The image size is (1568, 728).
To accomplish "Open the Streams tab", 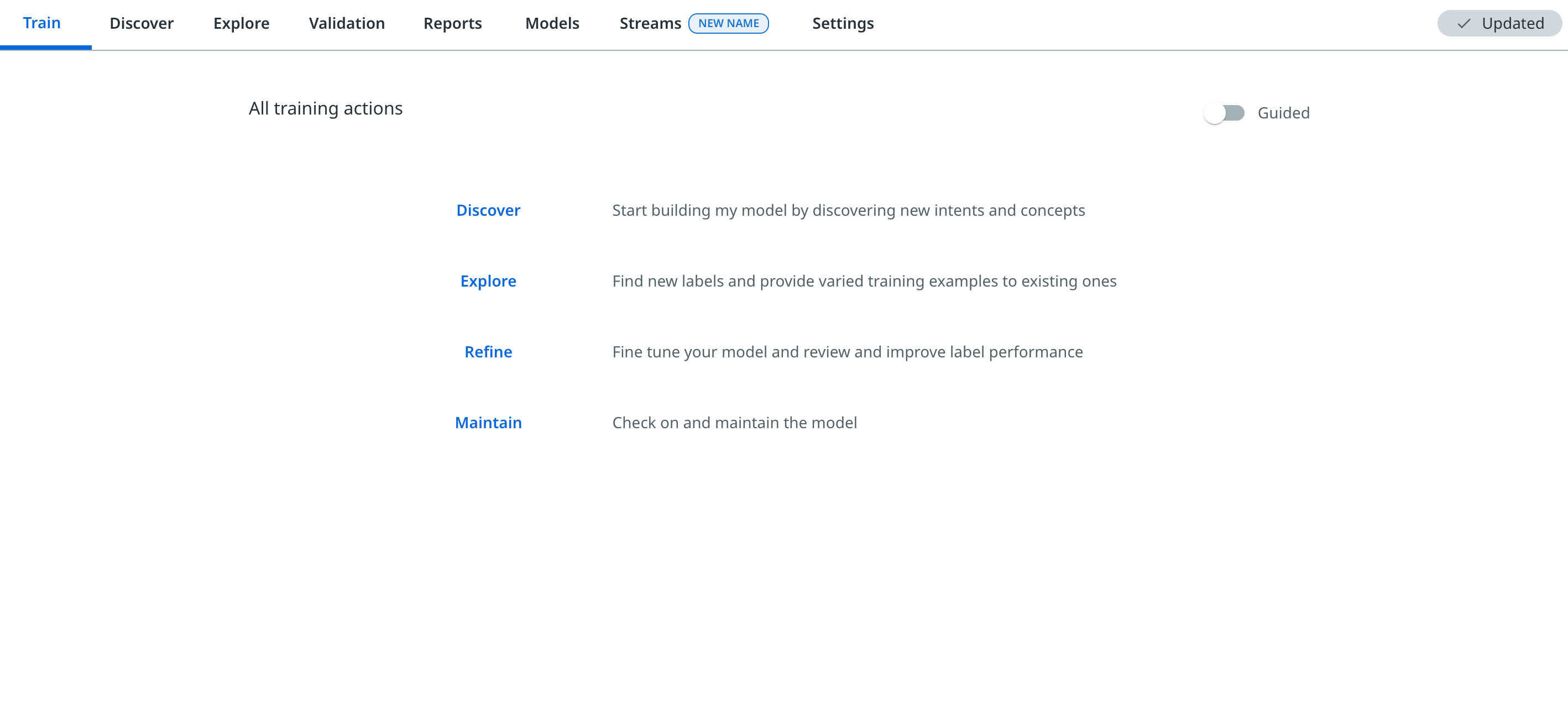I will pyautogui.click(x=650, y=24).
